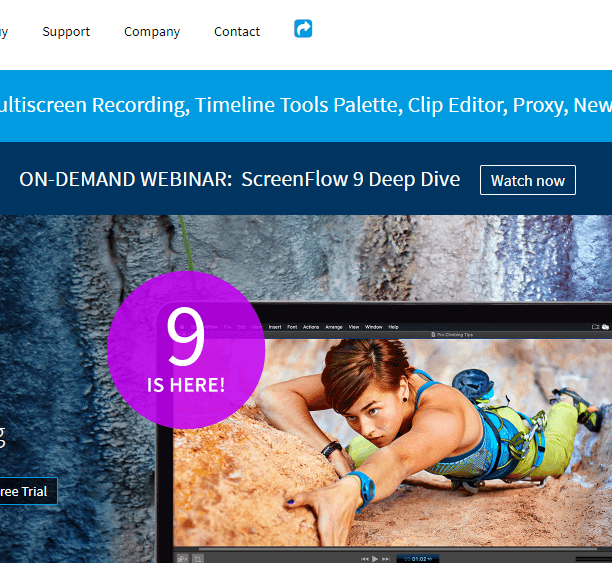Click the Watch now button
This screenshot has height=563, width=612.
[528, 180]
